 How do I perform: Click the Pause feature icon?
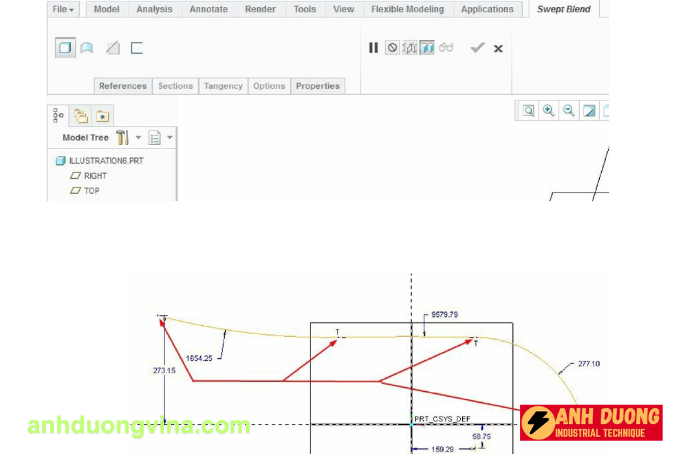click(374, 47)
